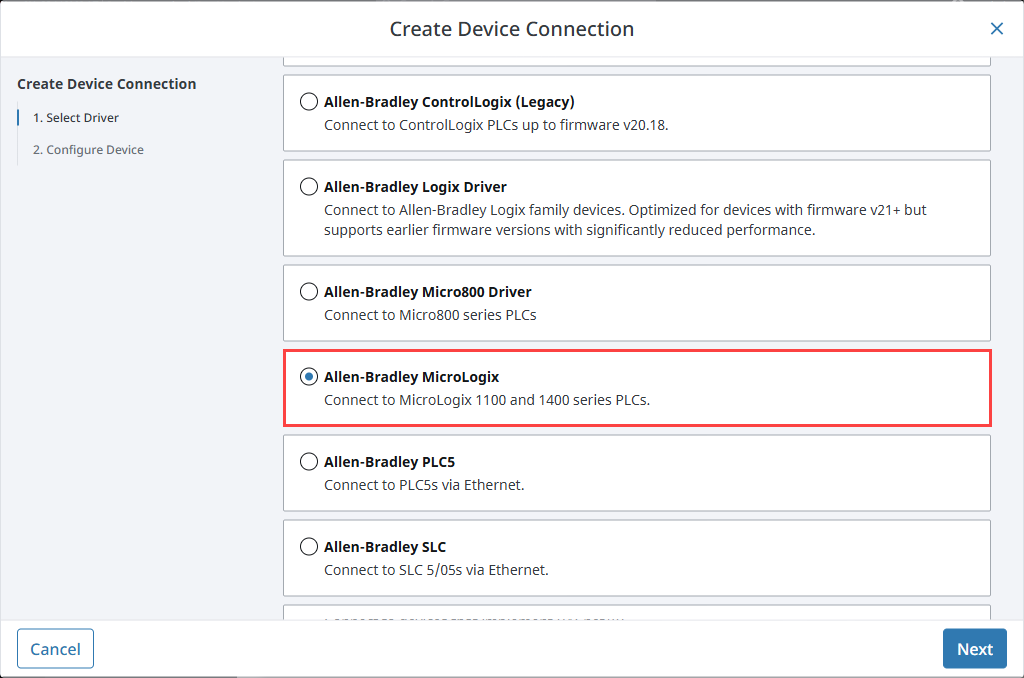Click Logix Driver description about firmware v21+
1024x678 pixels.
coord(625,220)
